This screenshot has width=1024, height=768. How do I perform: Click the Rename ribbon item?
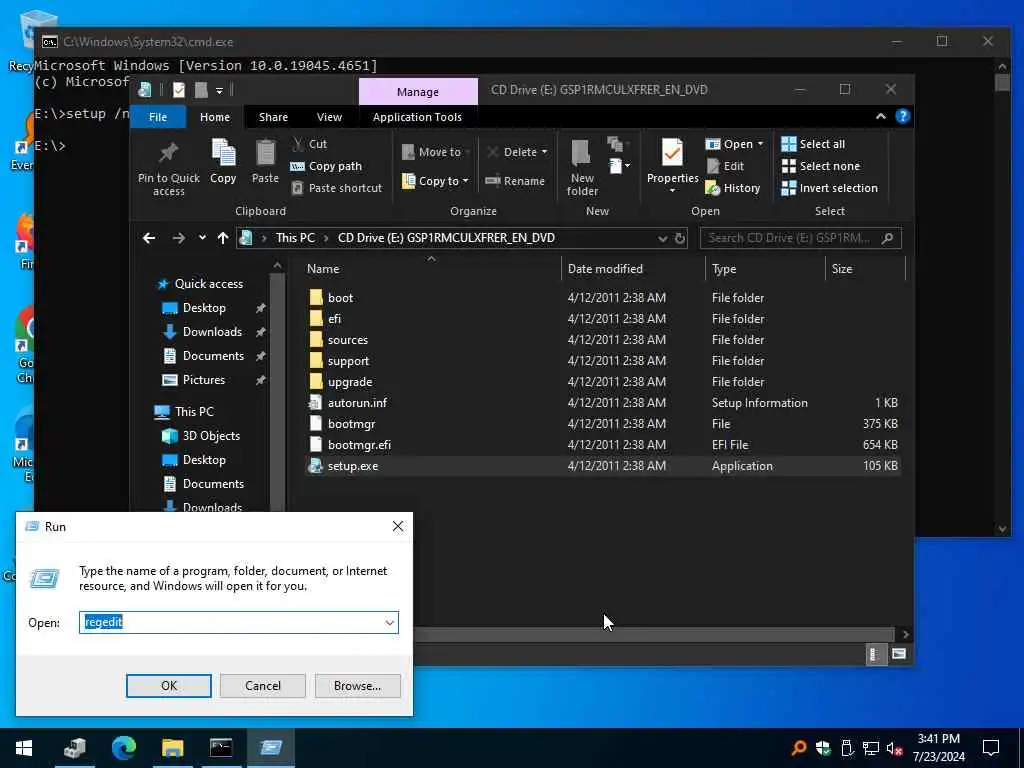[515, 181]
